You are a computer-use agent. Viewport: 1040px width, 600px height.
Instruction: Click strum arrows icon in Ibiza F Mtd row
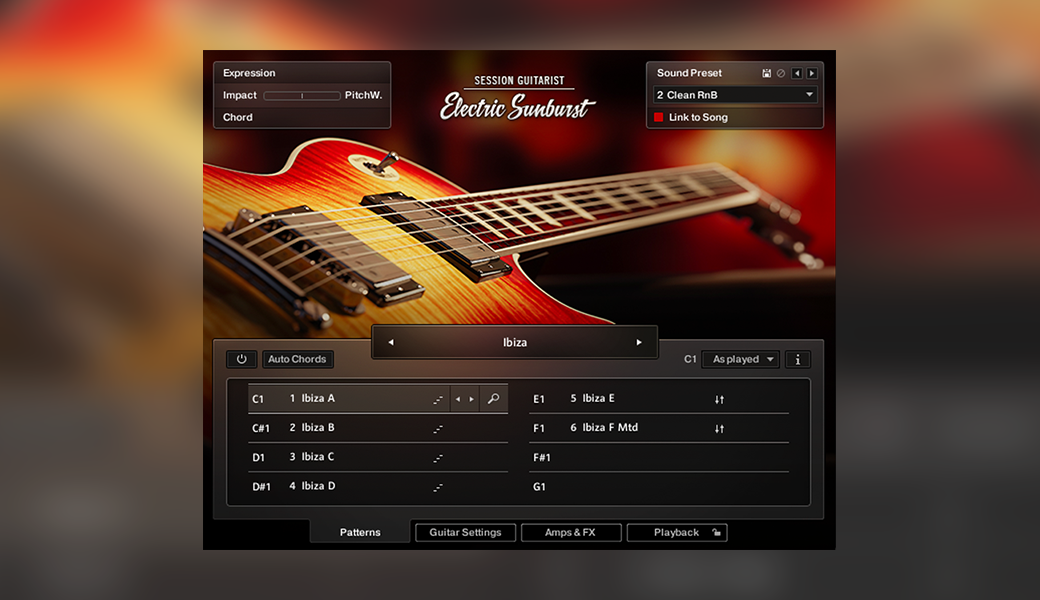(719, 428)
